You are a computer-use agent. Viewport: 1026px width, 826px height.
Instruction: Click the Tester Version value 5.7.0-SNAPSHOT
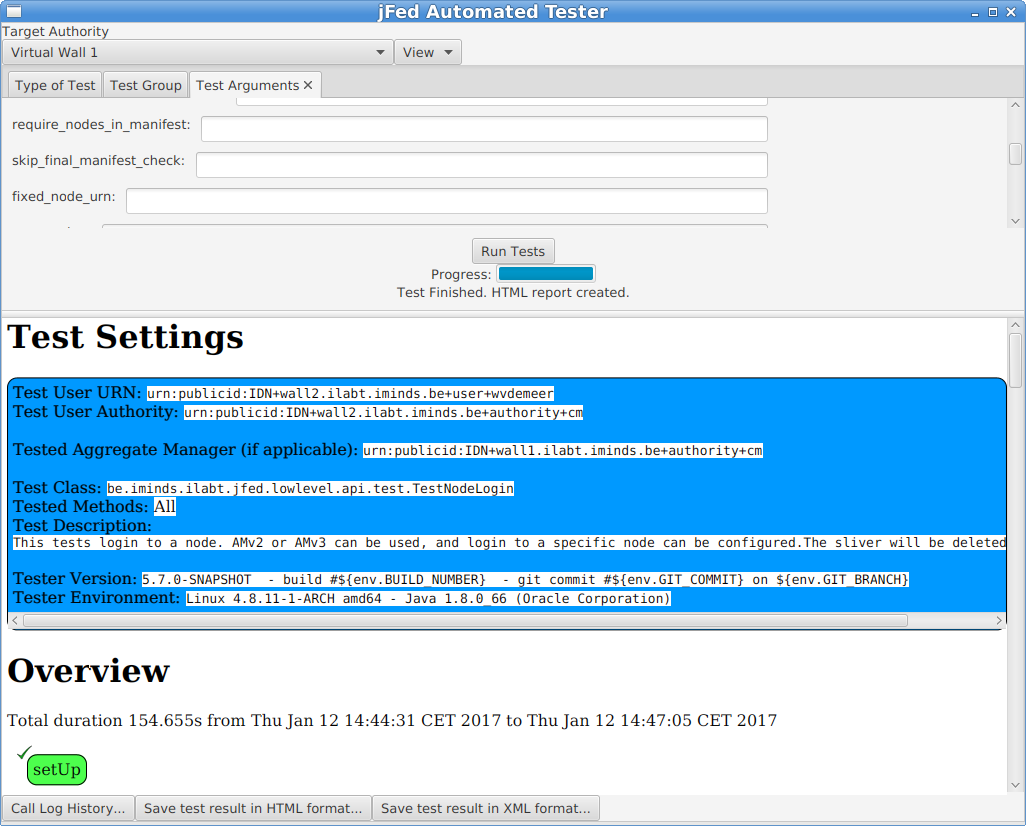click(525, 579)
